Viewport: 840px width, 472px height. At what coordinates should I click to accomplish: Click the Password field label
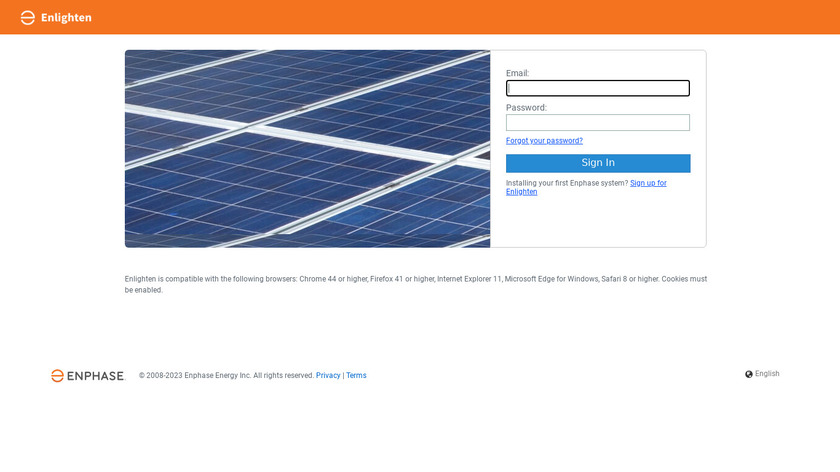tap(527, 107)
